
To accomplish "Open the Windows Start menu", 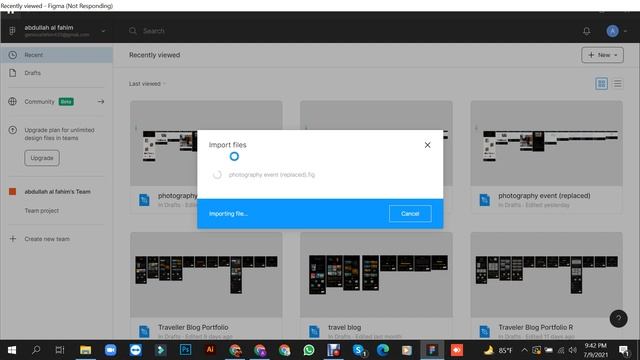I will tap(12, 350).
